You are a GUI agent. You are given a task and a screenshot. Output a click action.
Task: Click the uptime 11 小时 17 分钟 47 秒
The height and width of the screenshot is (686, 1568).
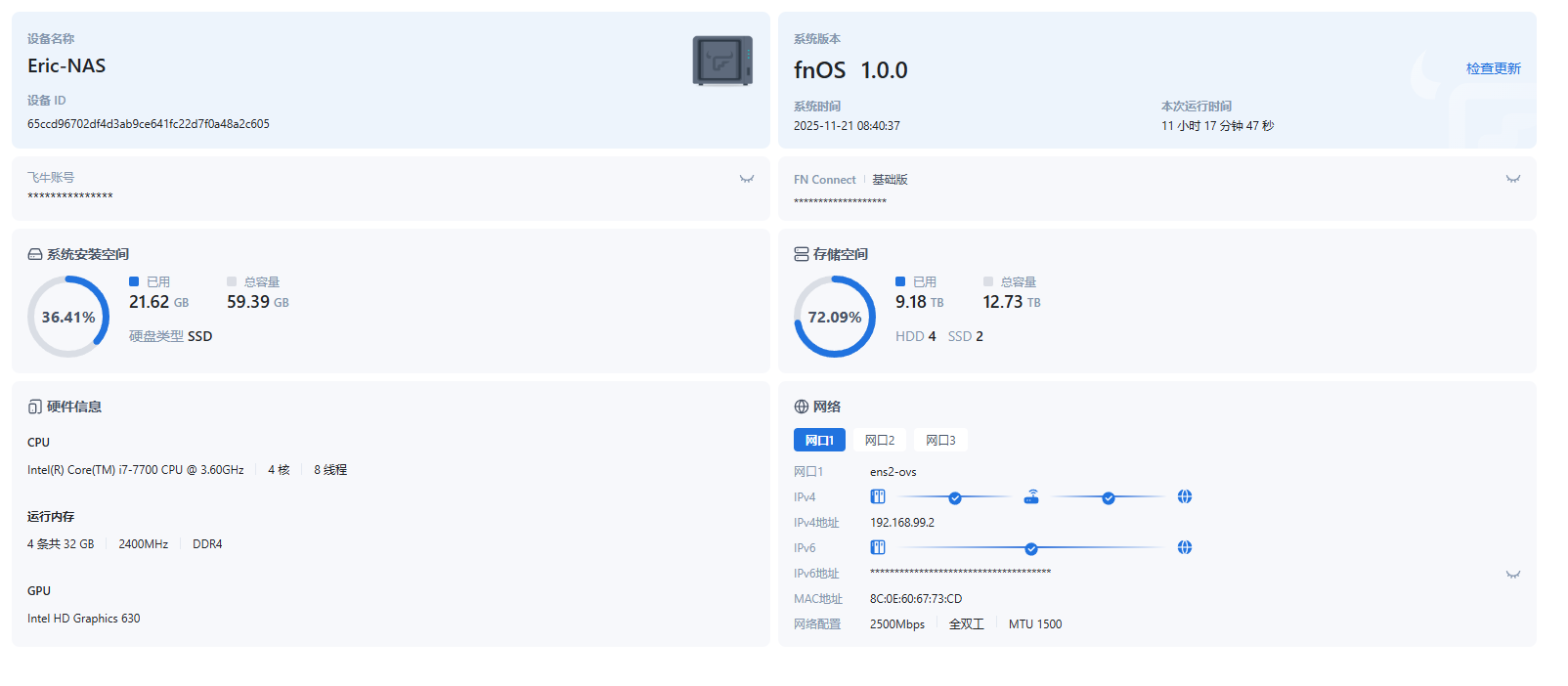click(1218, 126)
